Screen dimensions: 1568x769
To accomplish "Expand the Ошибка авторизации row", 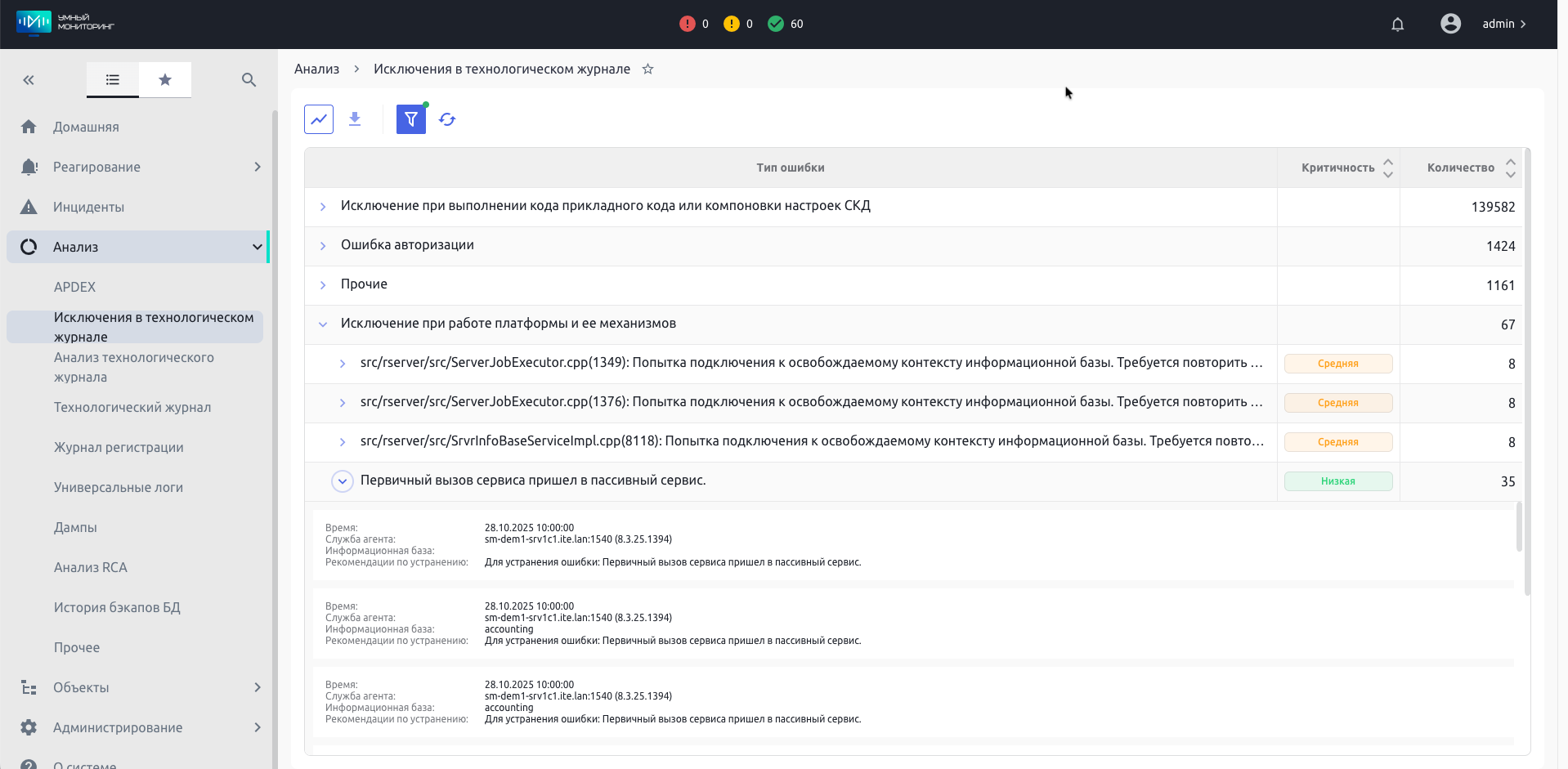I will (323, 246).
